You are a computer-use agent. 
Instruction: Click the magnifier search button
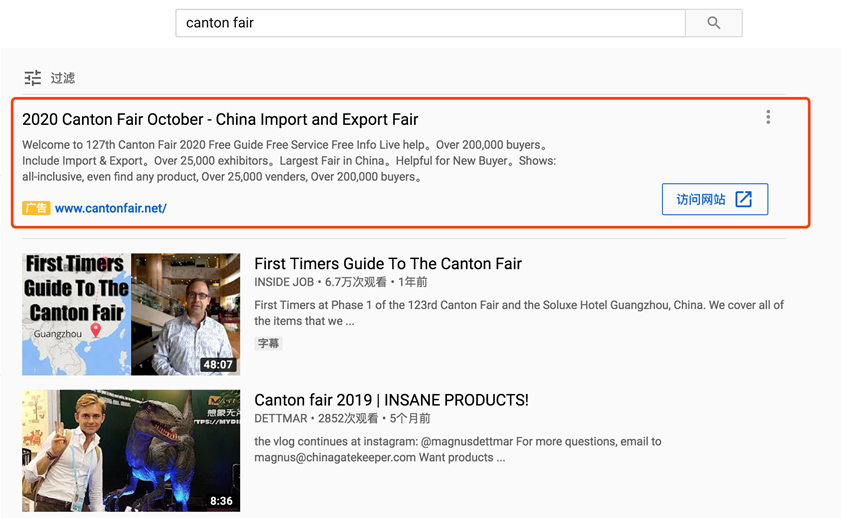(713, 23)
